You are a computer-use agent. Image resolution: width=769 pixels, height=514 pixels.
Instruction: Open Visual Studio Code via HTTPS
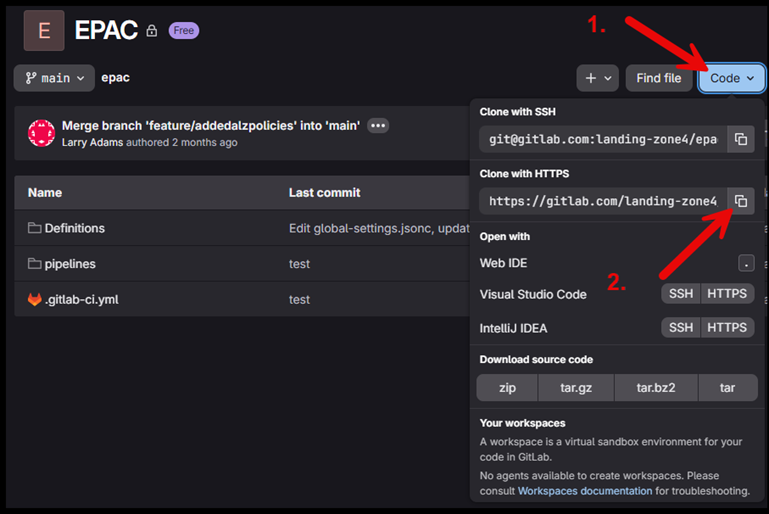click(727, 294)
